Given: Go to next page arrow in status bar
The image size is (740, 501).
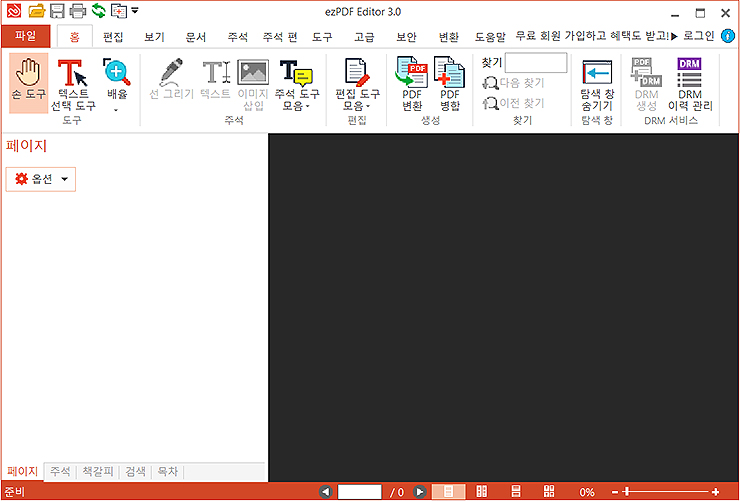Looking at the screenshot, I should click(420, 492).
